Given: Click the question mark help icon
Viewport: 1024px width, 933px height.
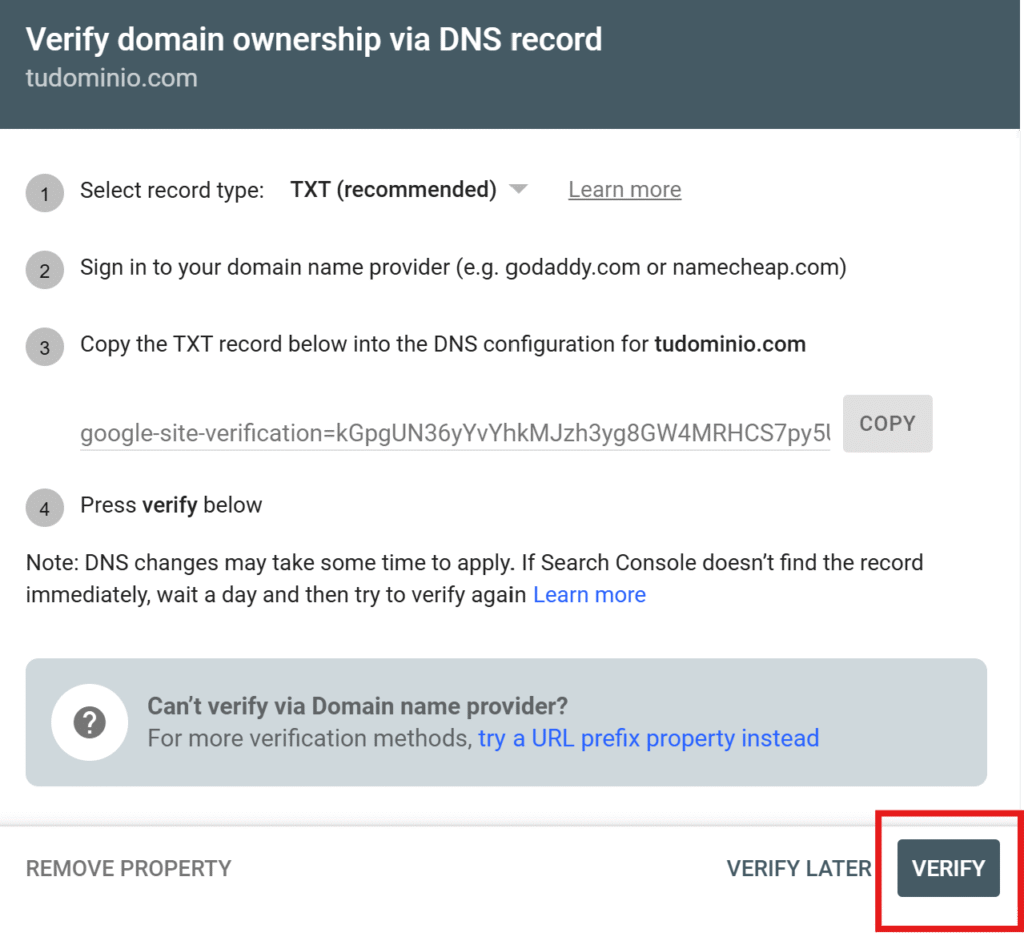Looking at the screenshot, I should coord(89,722).
